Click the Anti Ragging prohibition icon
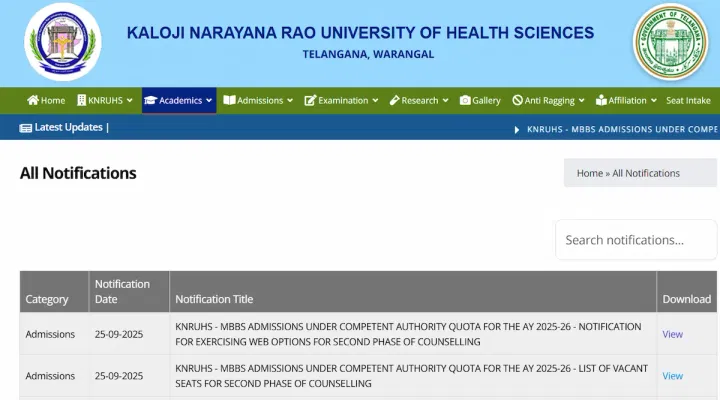Image resolution: width=720 pixels, height=400 pixels. [x=517, y=101]
